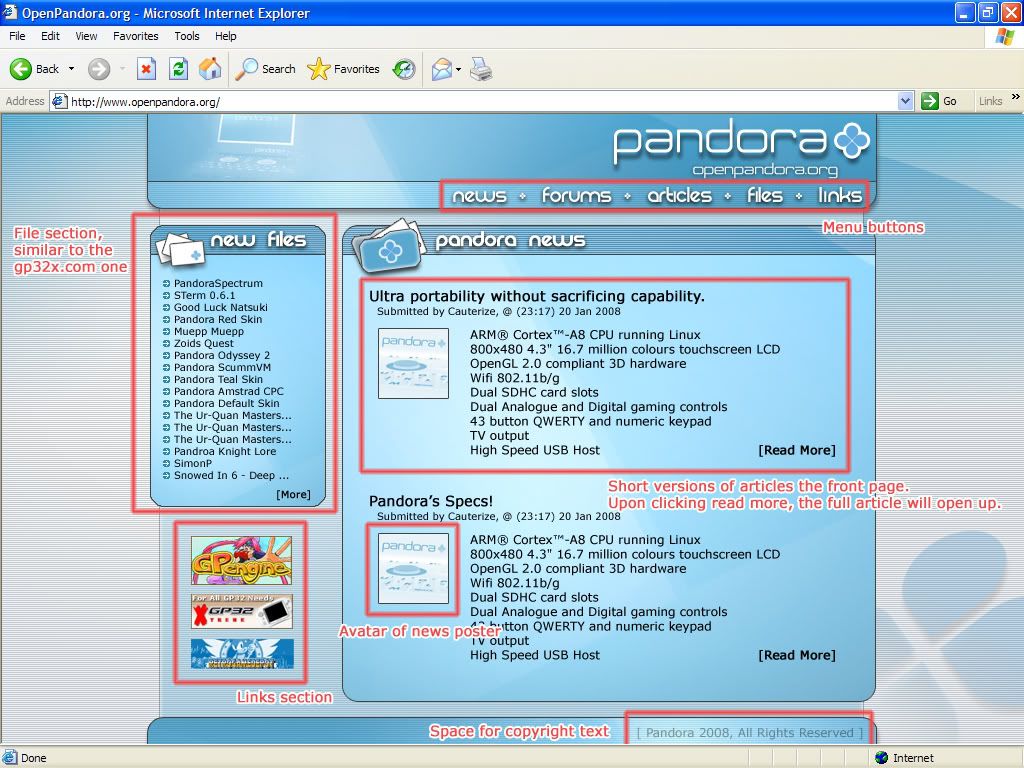Click the address URL field

click(x=482, y=101)
